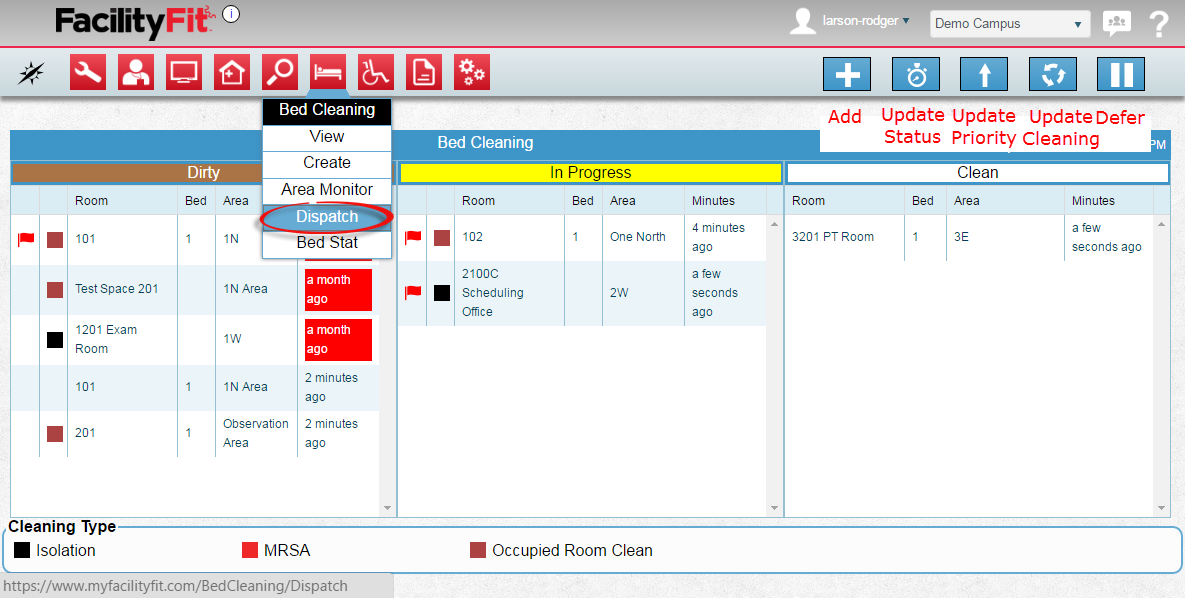Expand the larson-rodger user menu
This screenshot has width=1185, height=598.
point(865,21)
